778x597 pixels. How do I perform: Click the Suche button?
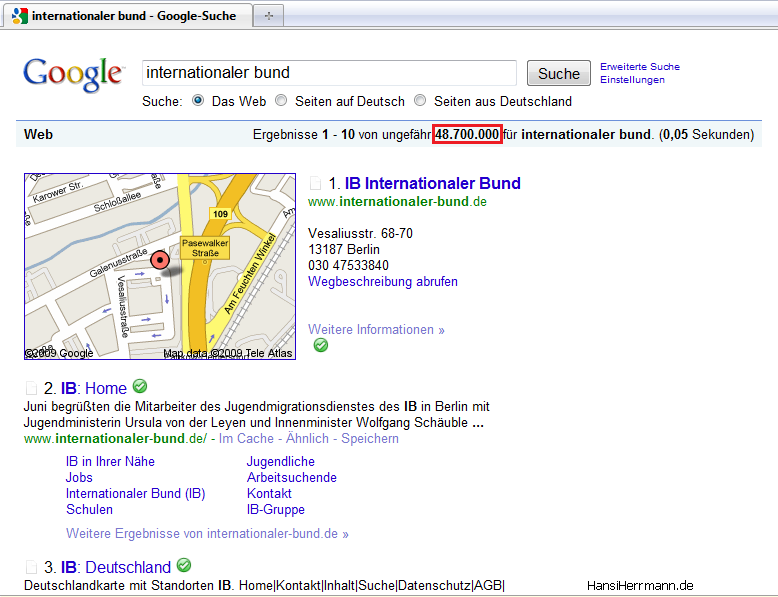[x=559, y=73]
